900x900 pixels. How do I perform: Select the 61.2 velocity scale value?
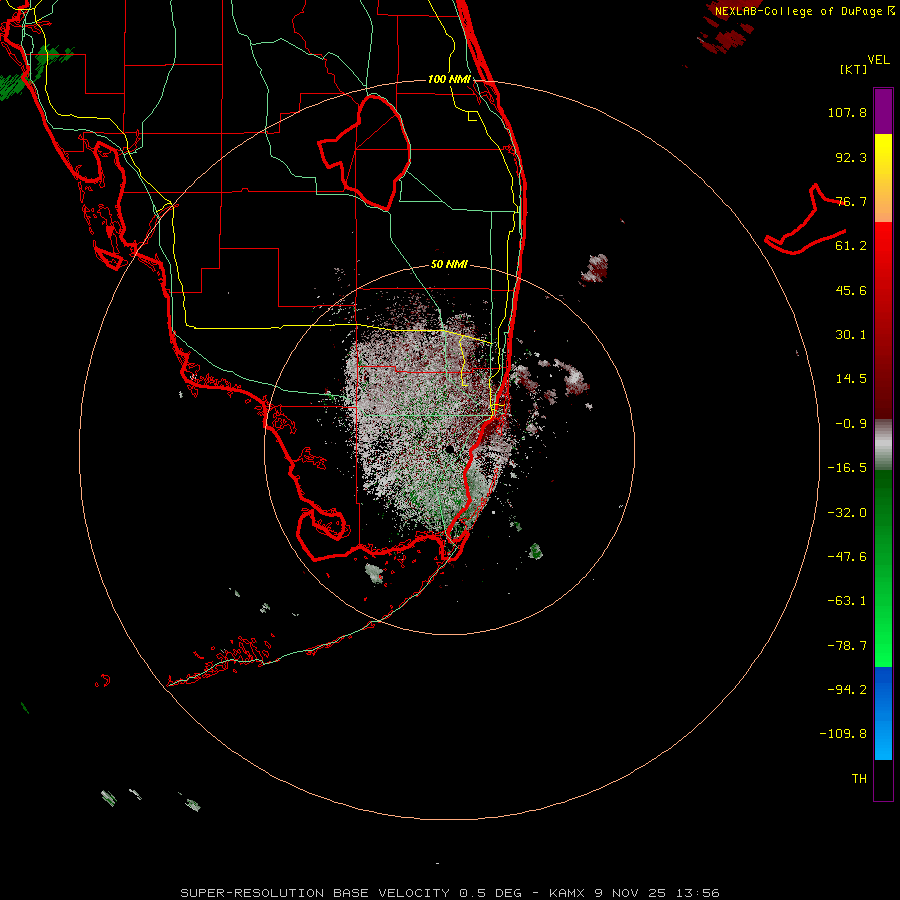pyautogui.click(x=851, y=246)
